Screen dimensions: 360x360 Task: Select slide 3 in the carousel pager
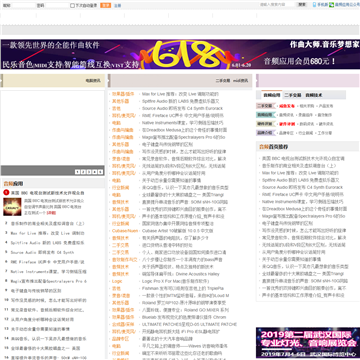(89, 172)
